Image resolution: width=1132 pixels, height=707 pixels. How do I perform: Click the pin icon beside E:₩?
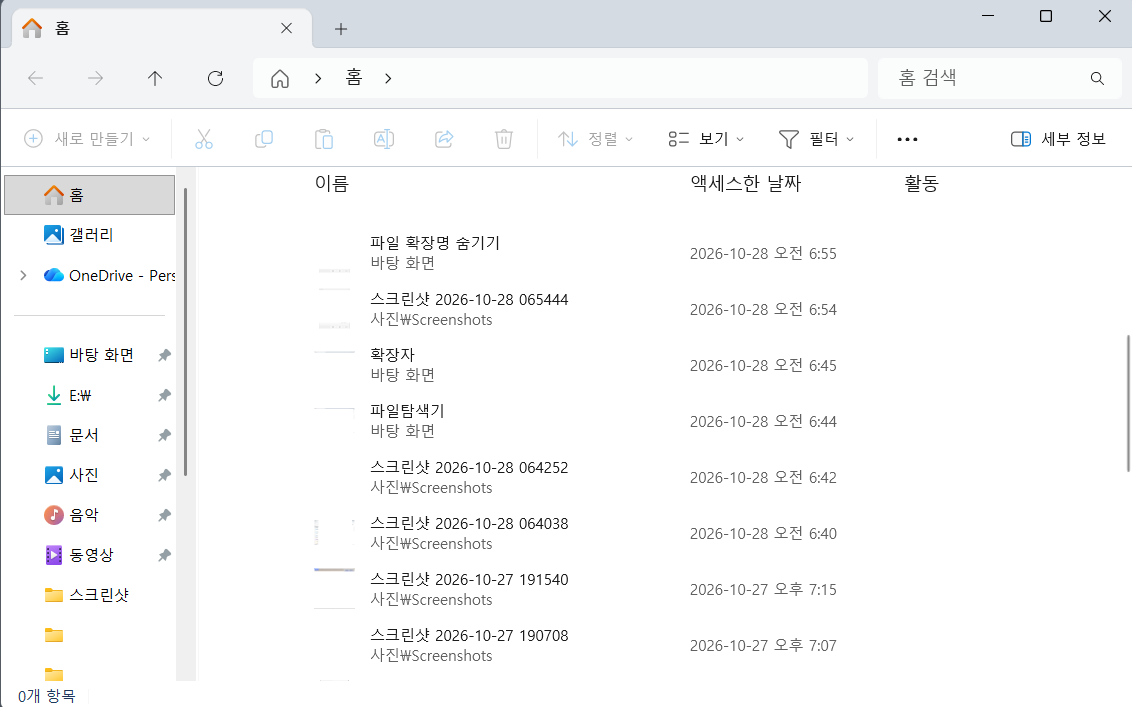pyautogui.click(x=165, y=395)
